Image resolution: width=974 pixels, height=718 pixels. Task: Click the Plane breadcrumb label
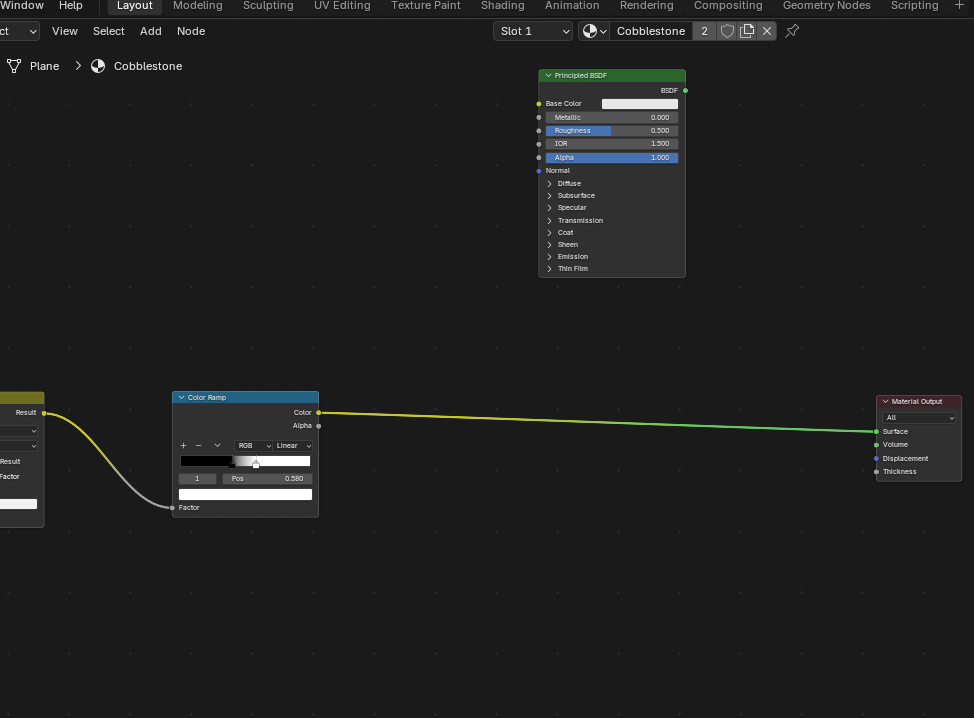[45, 66]
